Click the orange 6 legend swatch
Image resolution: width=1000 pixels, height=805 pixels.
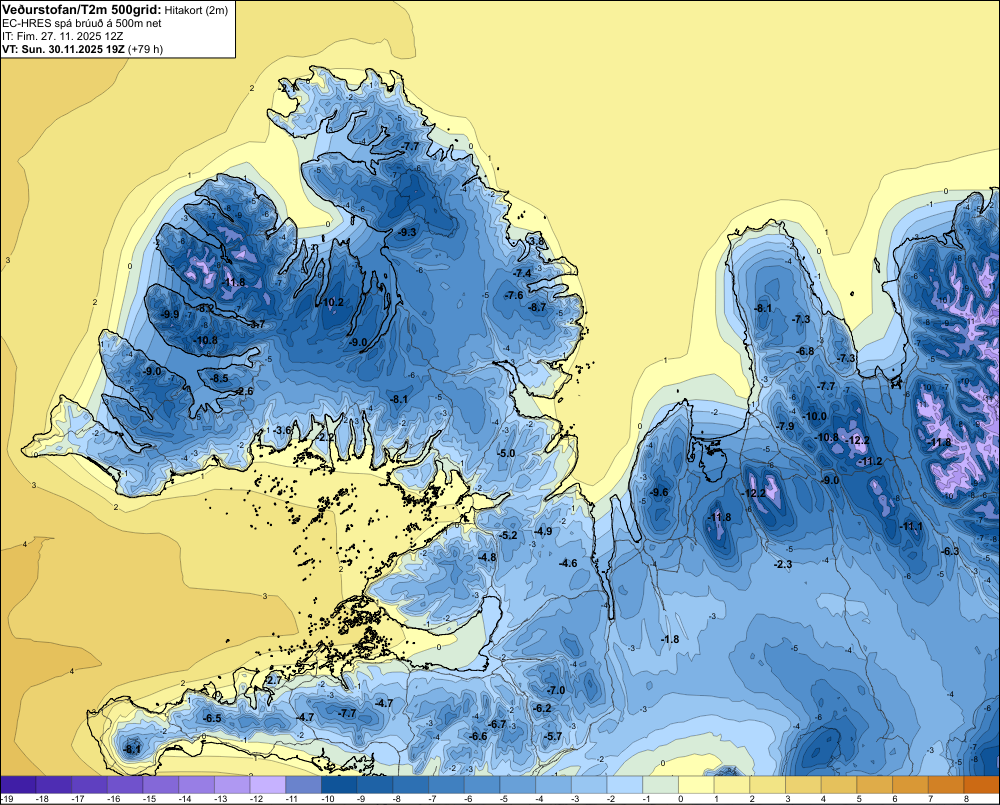tap(911, 785)
